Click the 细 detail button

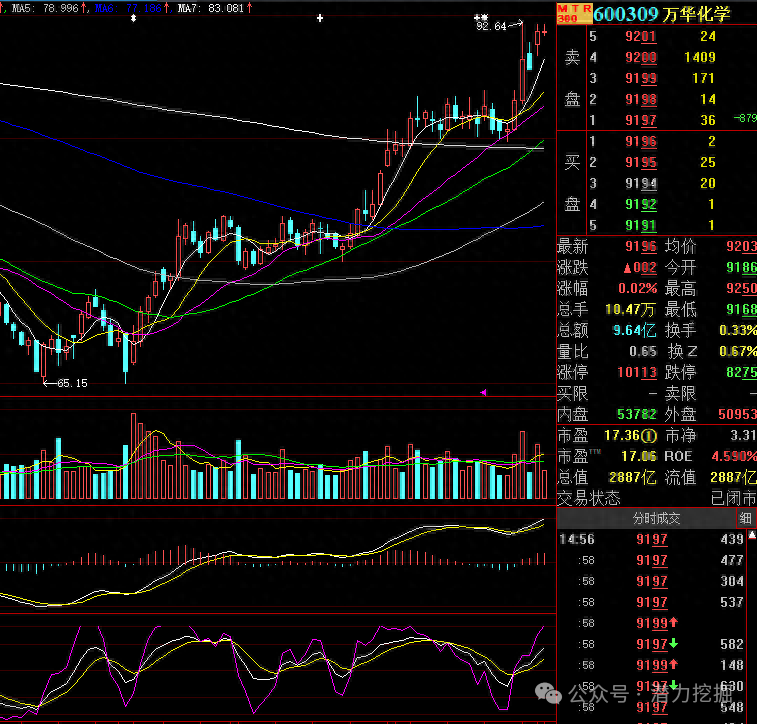click(745, 518)
